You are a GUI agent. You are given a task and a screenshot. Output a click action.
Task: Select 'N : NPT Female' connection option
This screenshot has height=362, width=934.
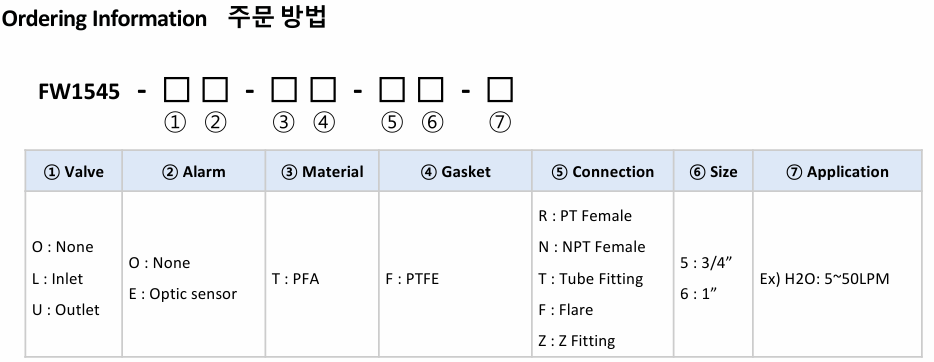click(591, 247)
